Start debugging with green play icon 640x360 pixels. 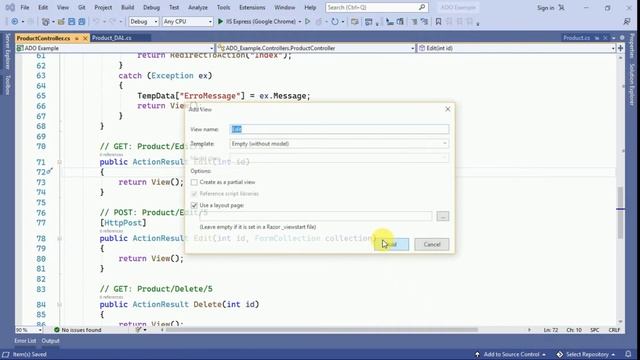tap(220, 22)
